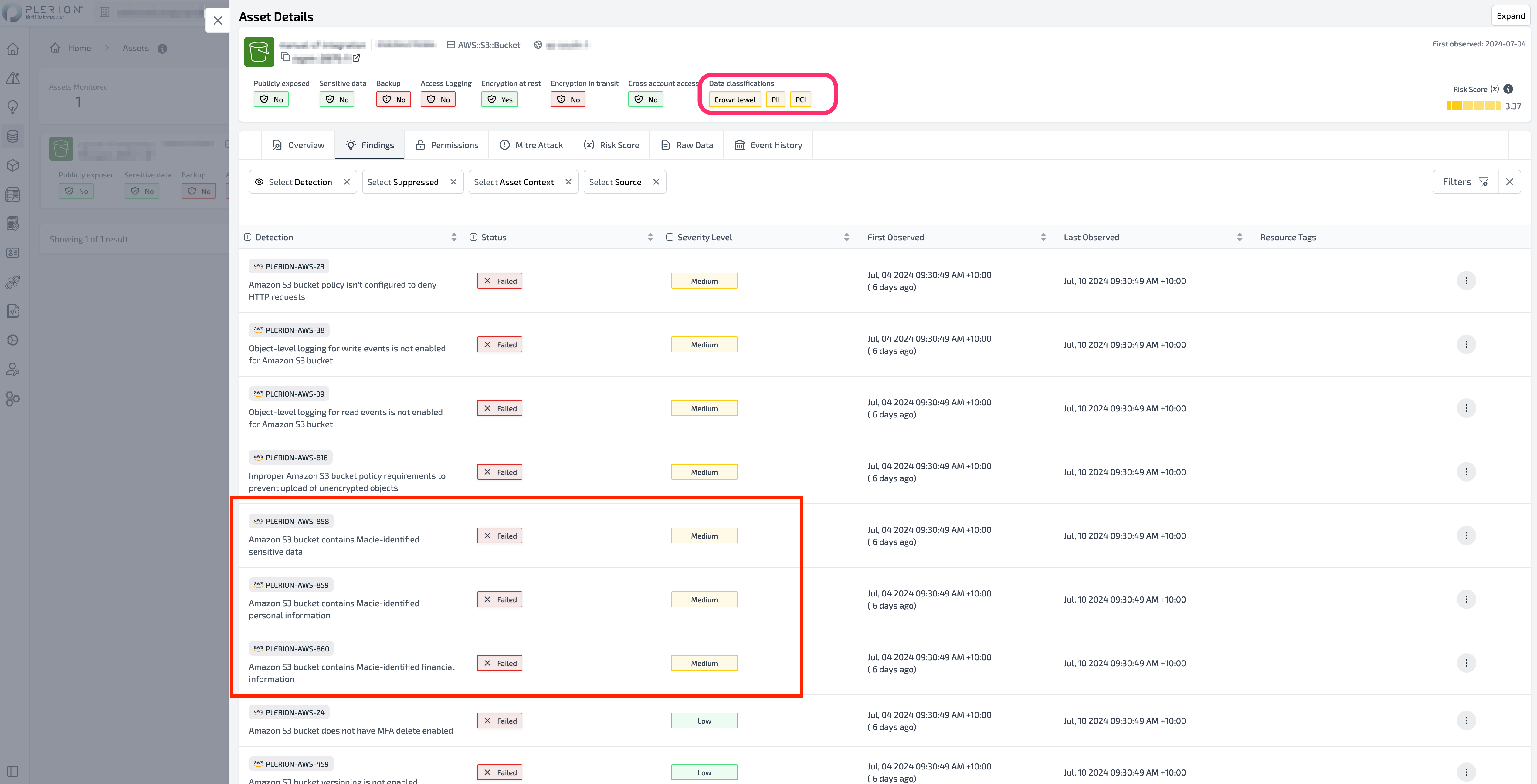This screenshot has height=784, width=1537.
Task: Clear the Select Asset Context filter
Action: tap(568, 182)
